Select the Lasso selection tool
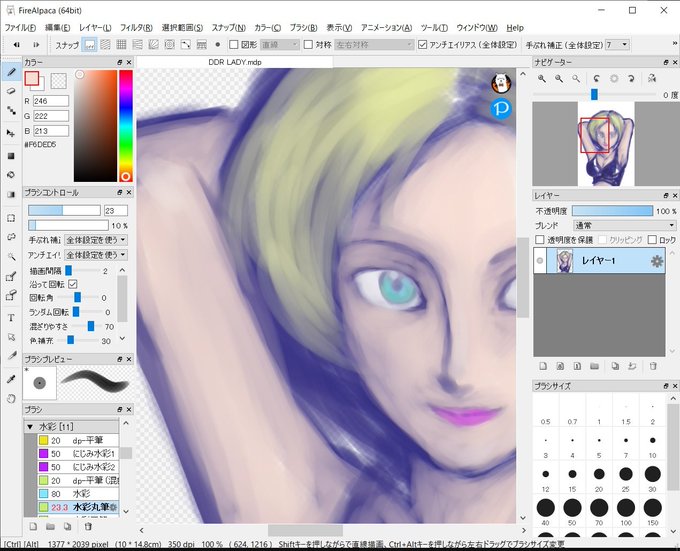This screenshot has height=551, width=680. click(11, 237)
